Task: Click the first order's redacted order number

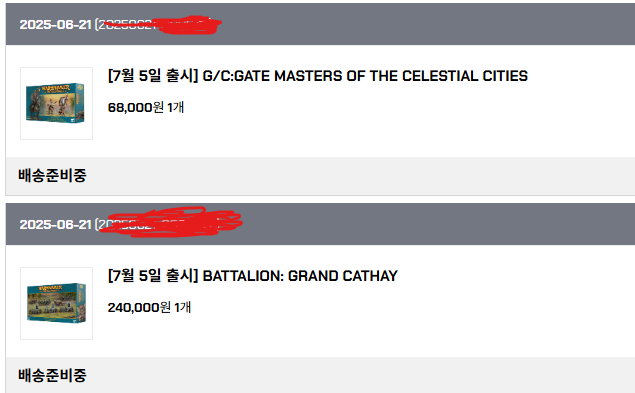Action: [159, 25]
